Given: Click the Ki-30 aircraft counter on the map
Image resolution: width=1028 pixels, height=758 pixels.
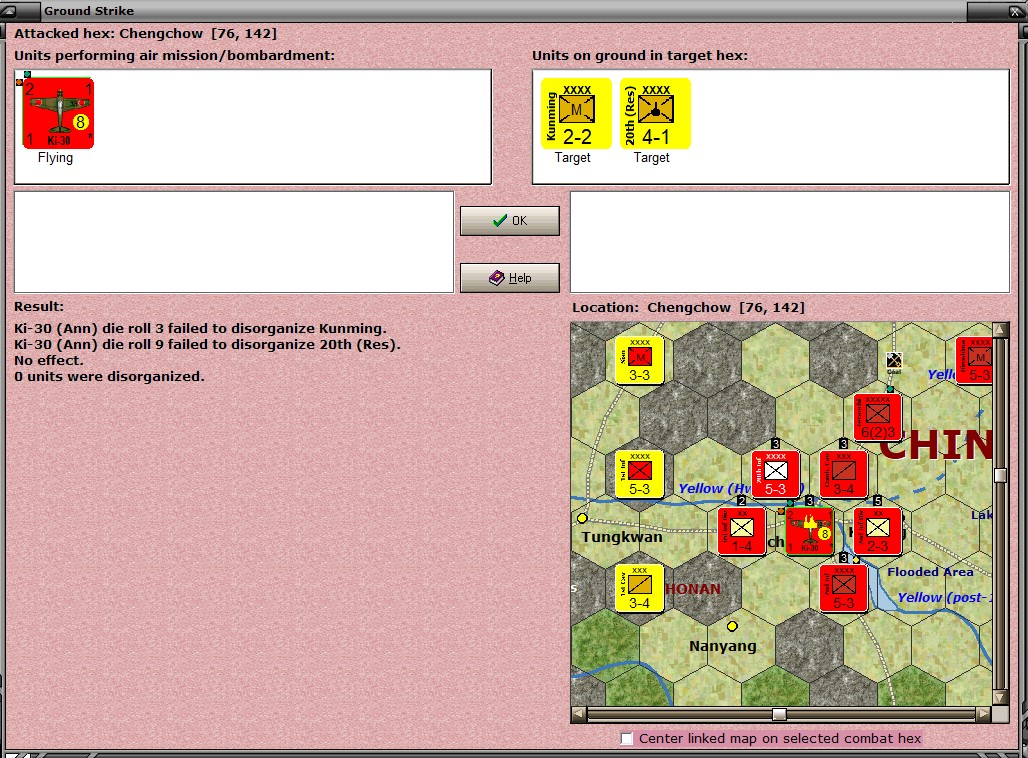Looking at the screenshot, I should pos(810,531).
